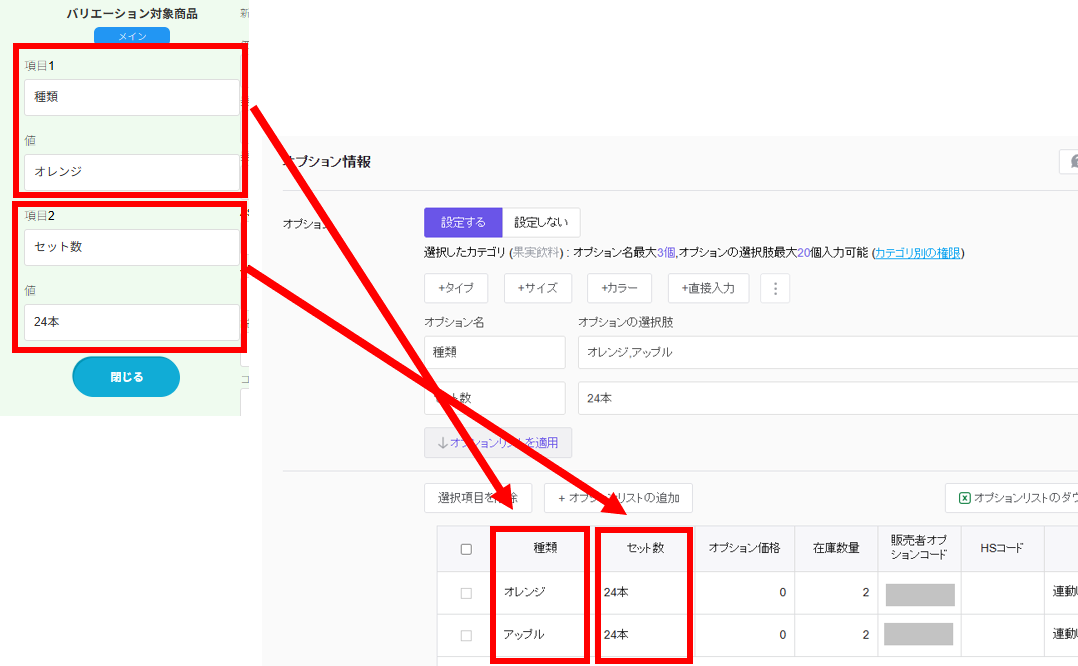Image resolution: width=1078 pixels, height=666 pixels.
Task: Click the 項目1 field containing 種類
Action: (132, 97)
